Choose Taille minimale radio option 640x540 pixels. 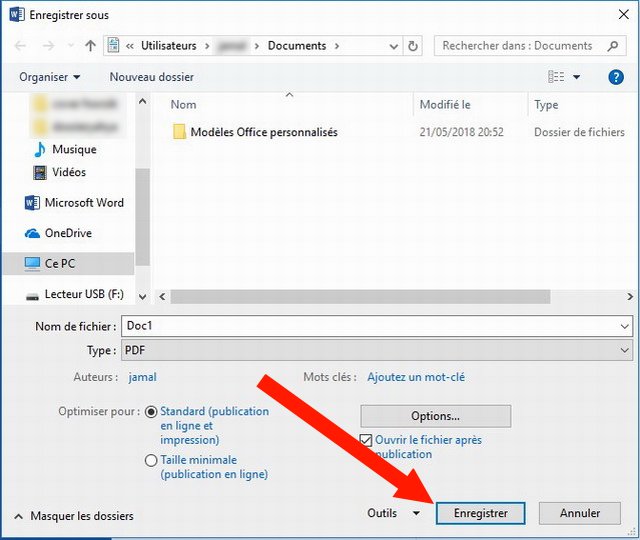point(151,461)
